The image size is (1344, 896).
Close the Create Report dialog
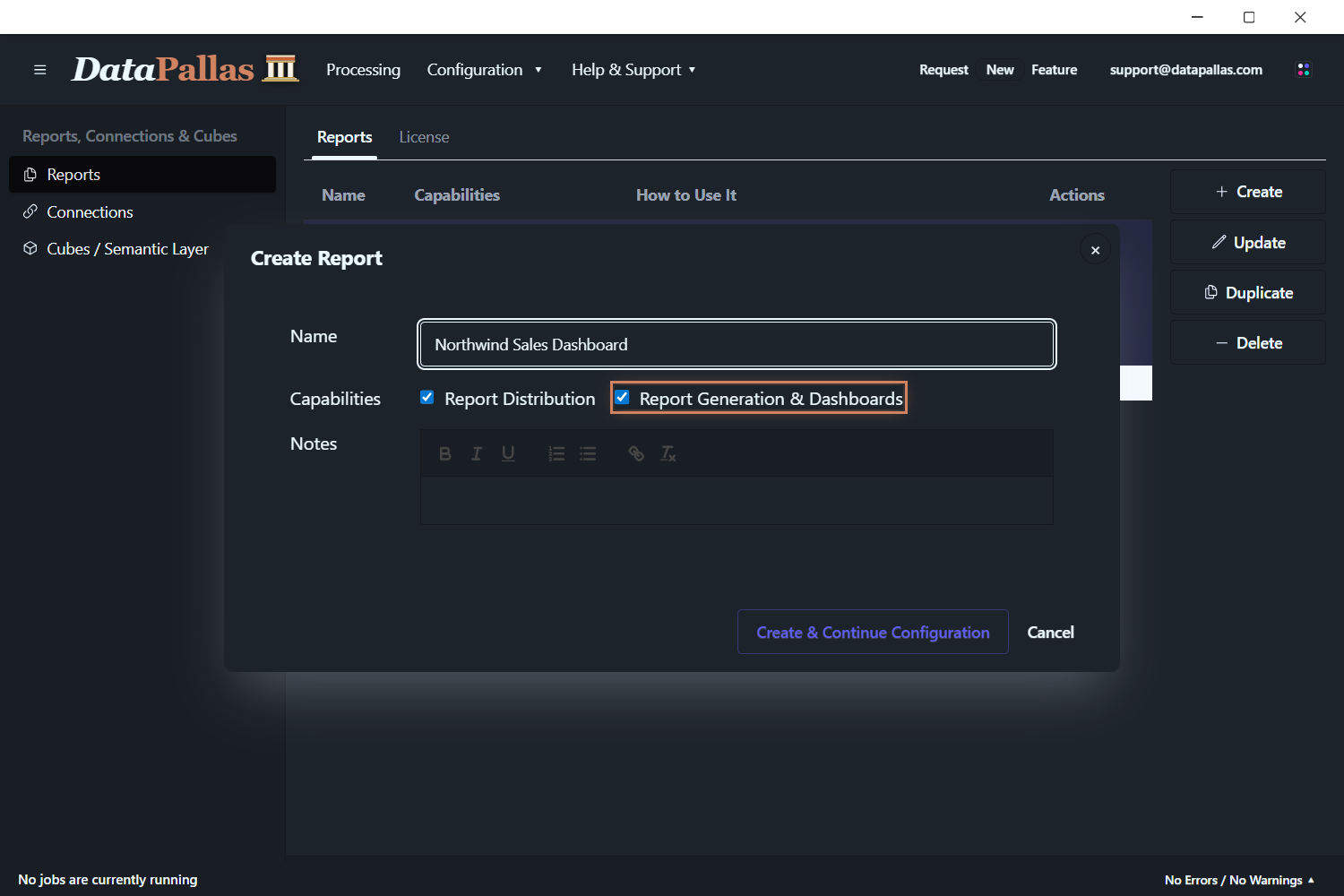[1095, 250]
